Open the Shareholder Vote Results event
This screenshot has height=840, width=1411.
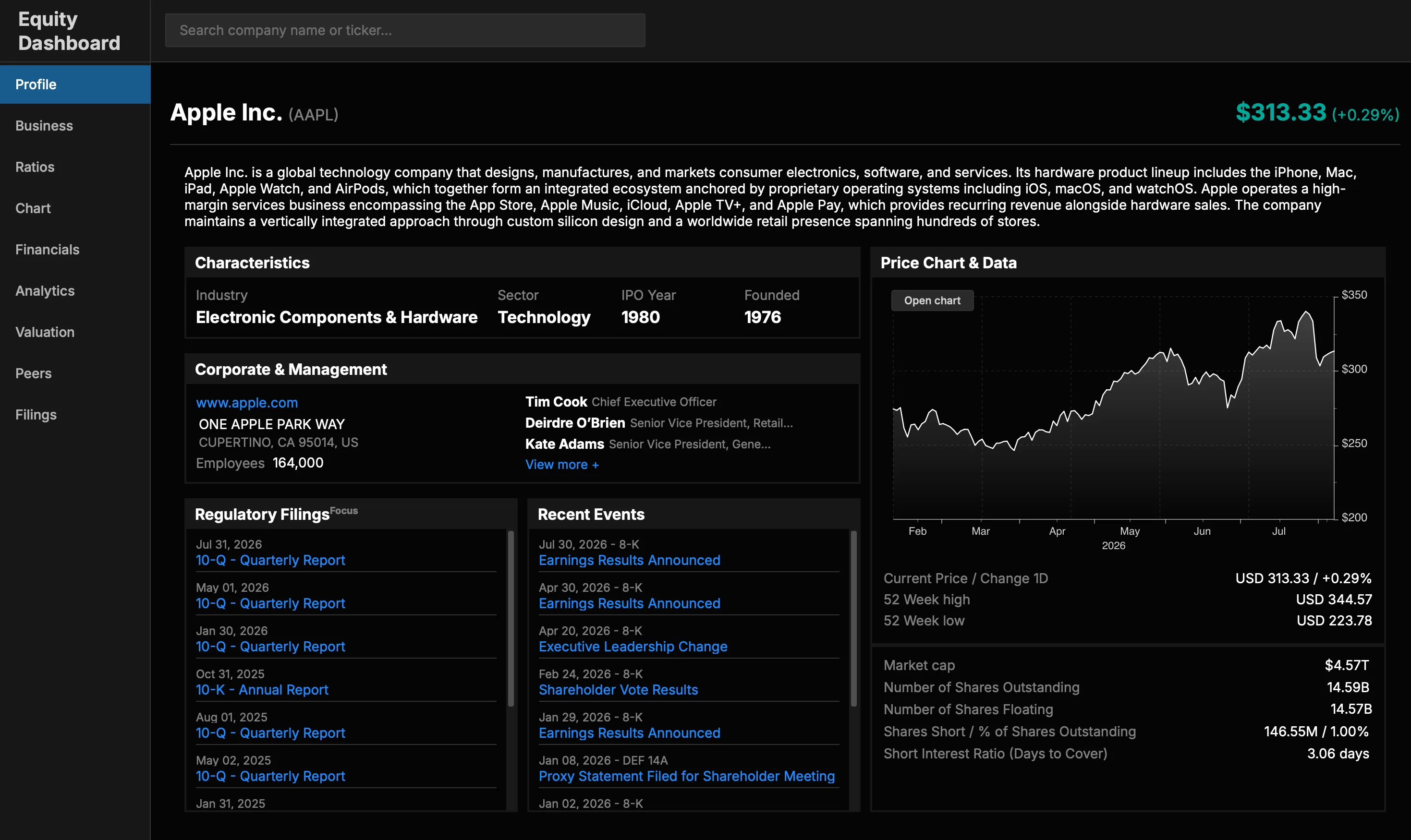point(618,690)
